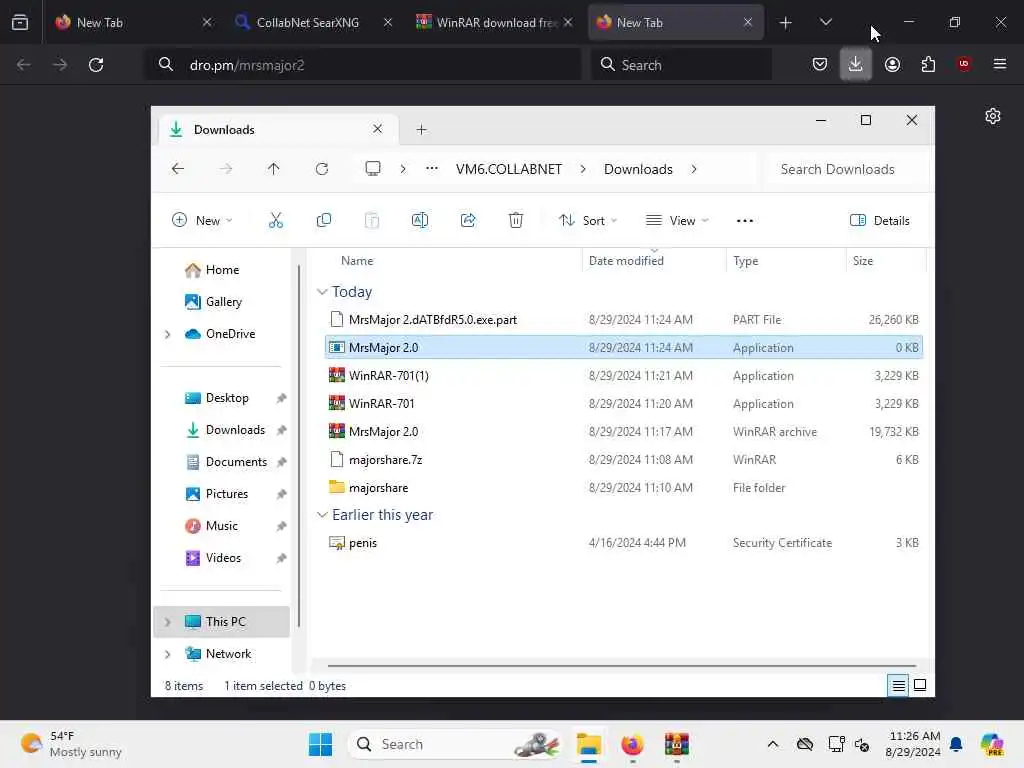Screen dimensions: 1024x768
Task: Open Videos in the navigation pane
Action: pos(225,558)
